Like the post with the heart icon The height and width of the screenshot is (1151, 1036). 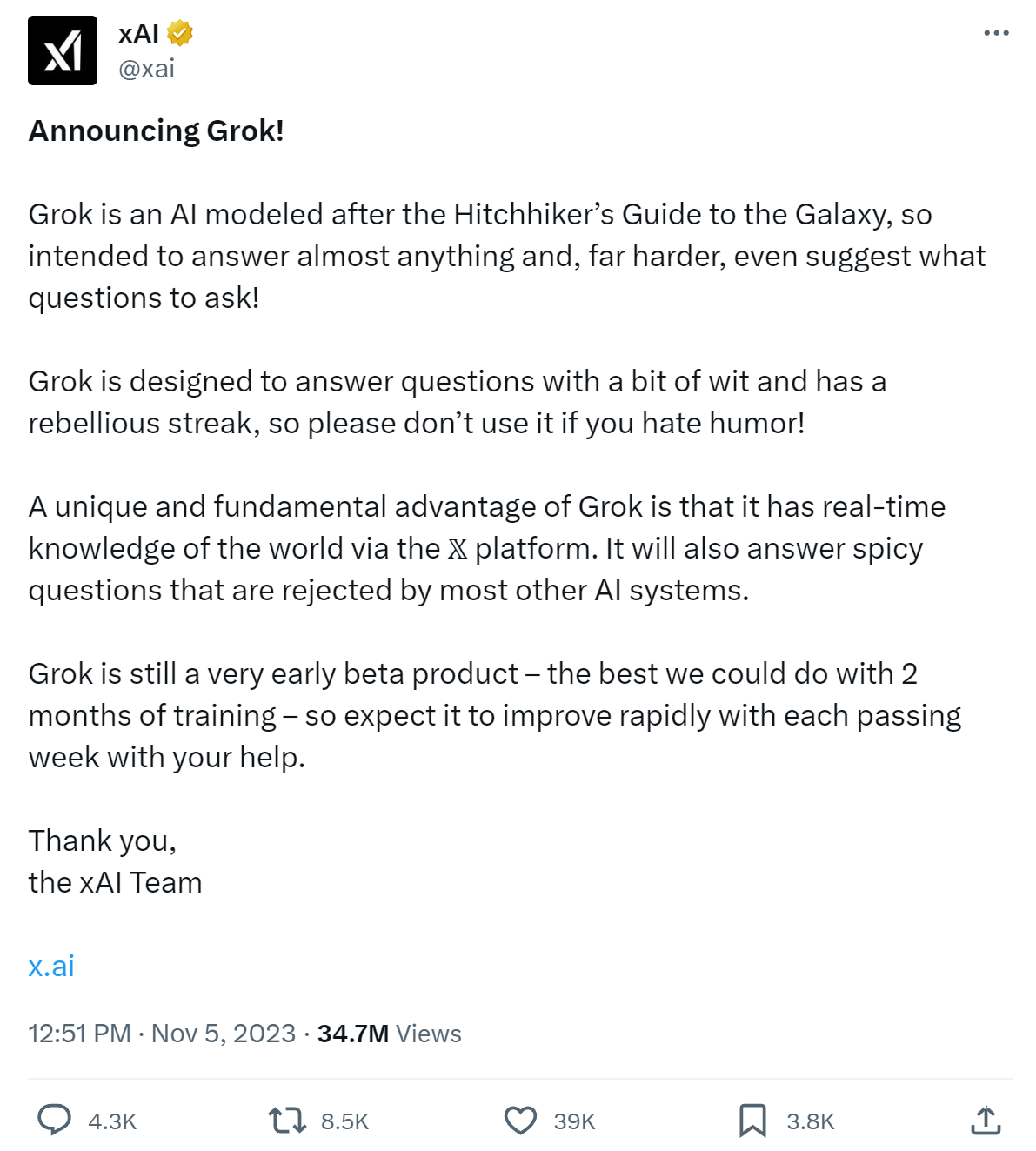[520, 1120]
